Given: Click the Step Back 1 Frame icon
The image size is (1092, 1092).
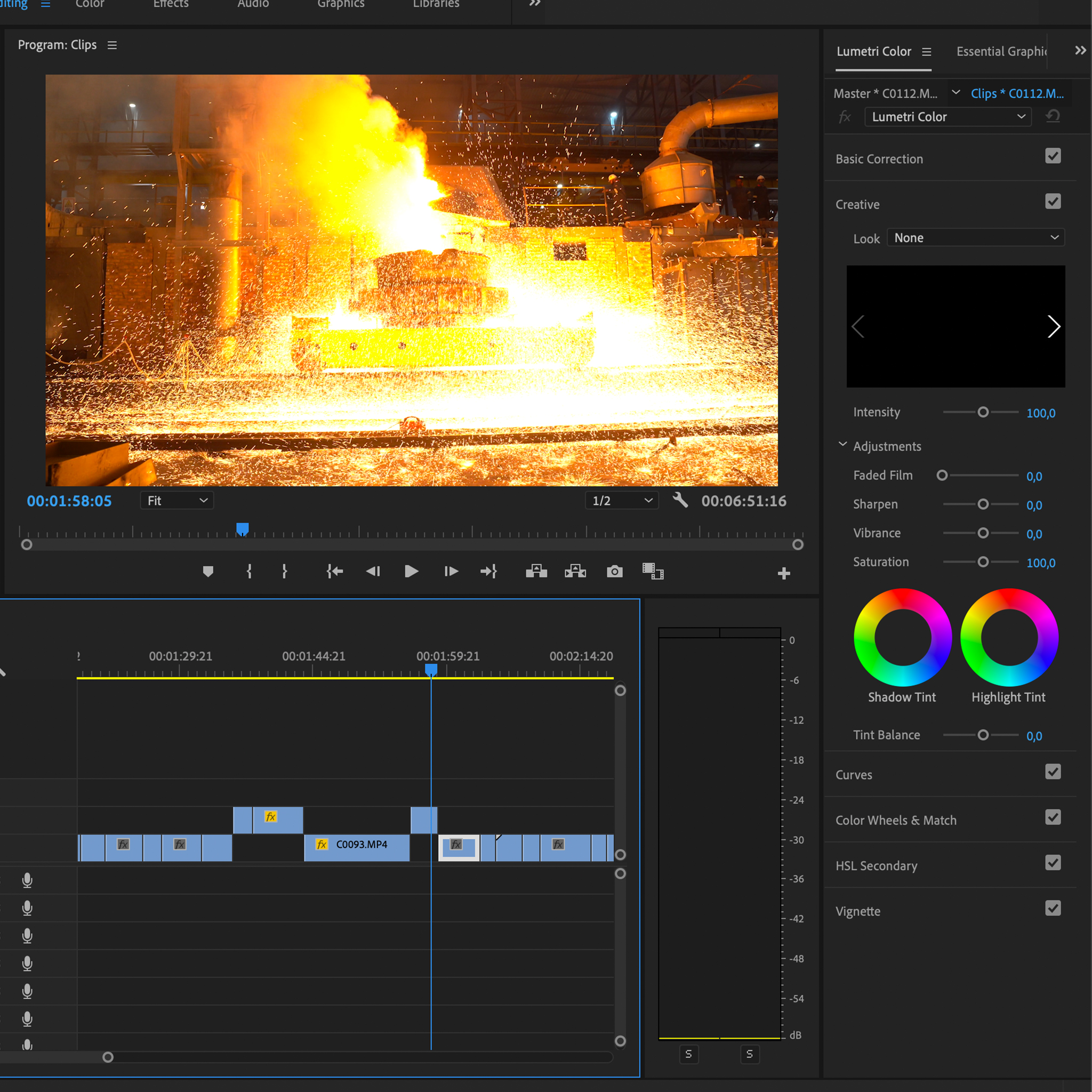Looking at the screenshot, I should 373,572.
